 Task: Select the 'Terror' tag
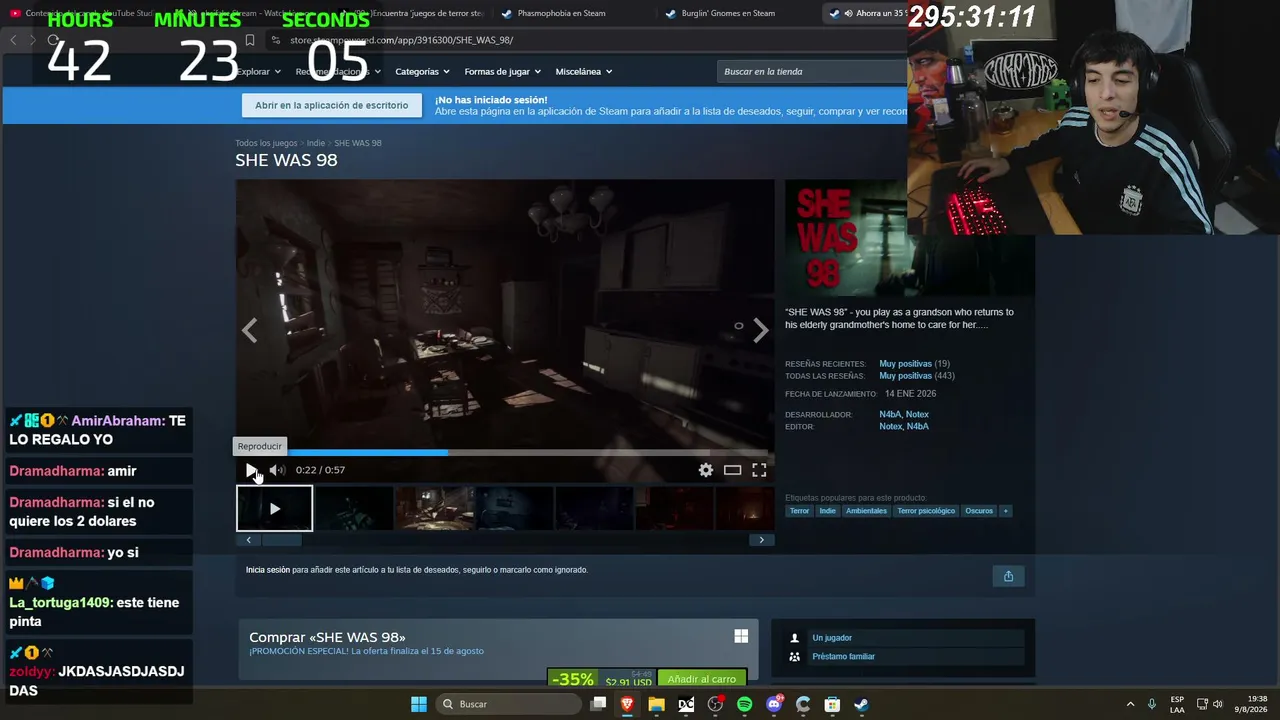[x=799, y=511]
